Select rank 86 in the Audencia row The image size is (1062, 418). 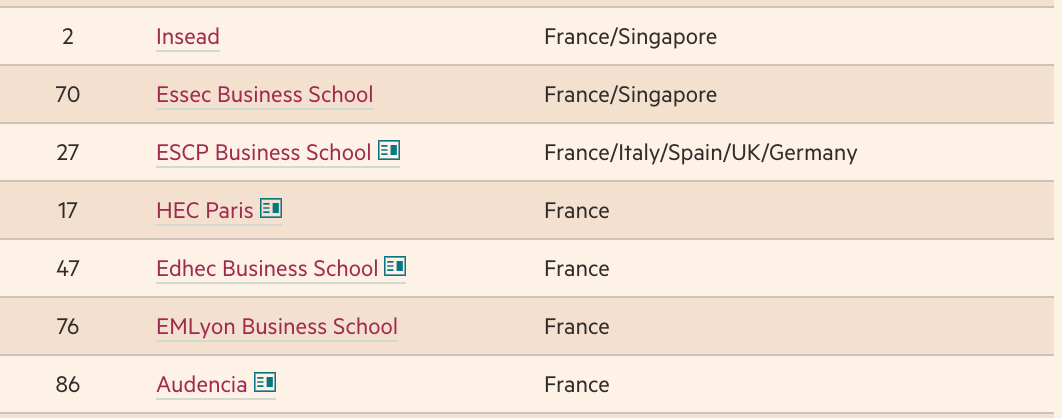tap(67, 385)
